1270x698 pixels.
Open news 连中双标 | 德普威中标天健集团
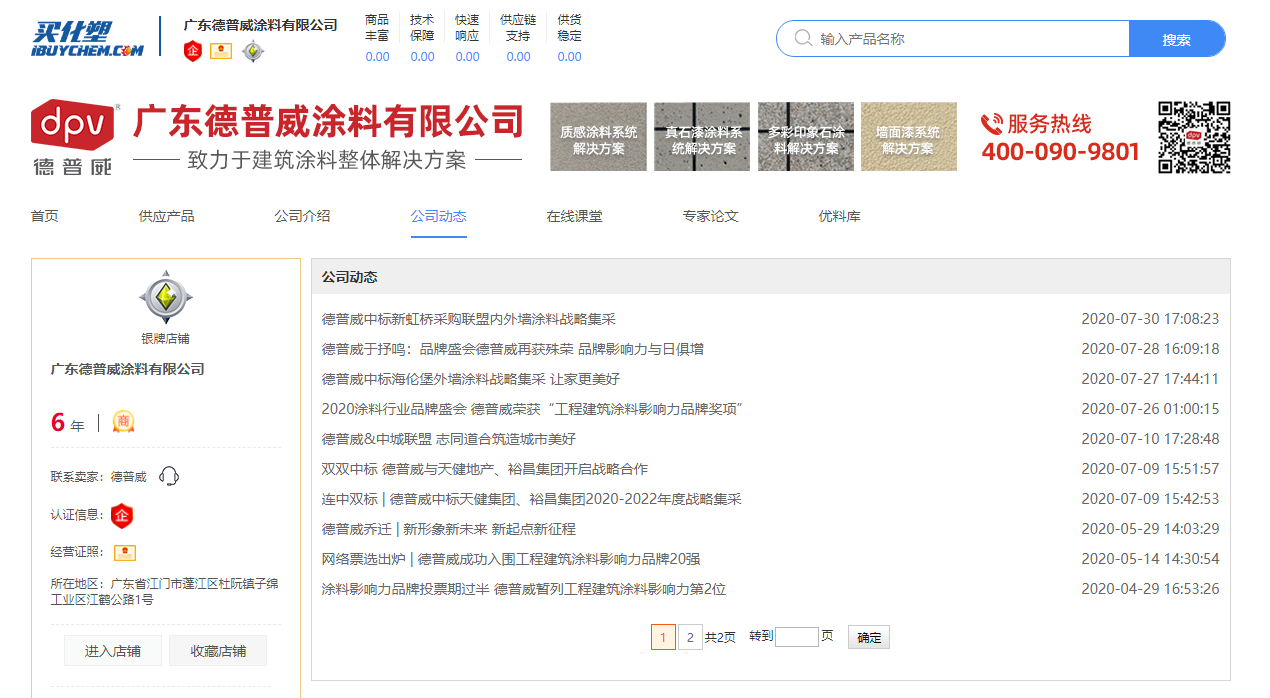click(x=532, y=499)
